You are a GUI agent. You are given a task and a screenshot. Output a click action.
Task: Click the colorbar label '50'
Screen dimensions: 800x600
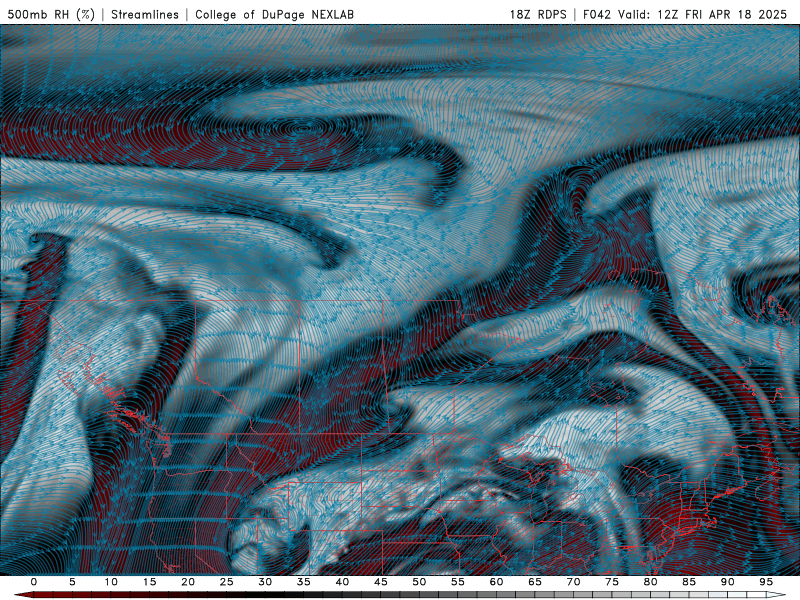click(x=419, y=582)
